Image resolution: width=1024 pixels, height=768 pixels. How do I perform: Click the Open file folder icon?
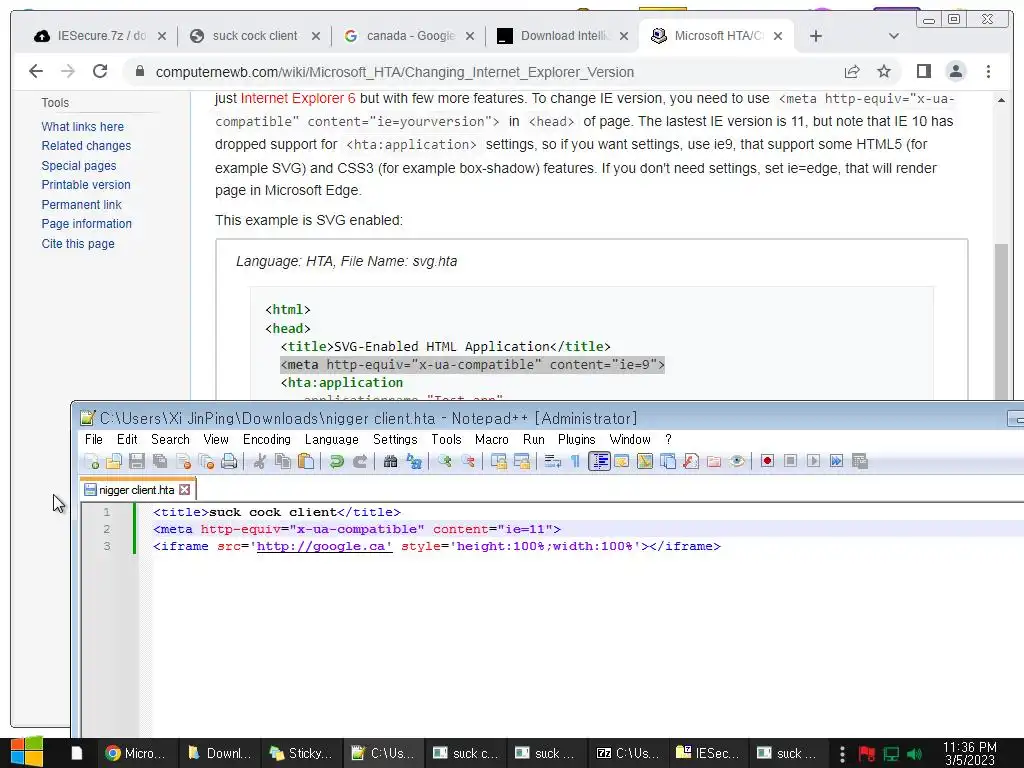(114, 462)
